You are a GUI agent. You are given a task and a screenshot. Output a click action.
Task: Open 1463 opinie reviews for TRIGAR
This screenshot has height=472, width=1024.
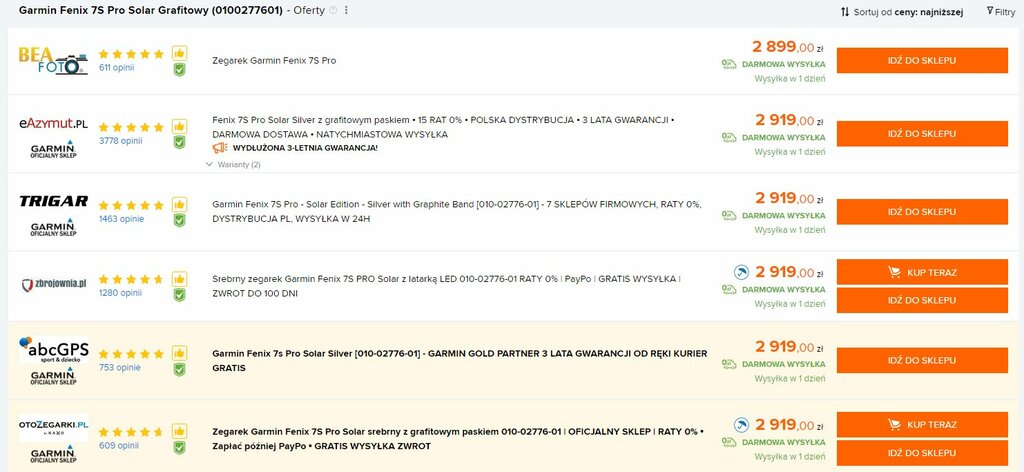tap(121, 219)
